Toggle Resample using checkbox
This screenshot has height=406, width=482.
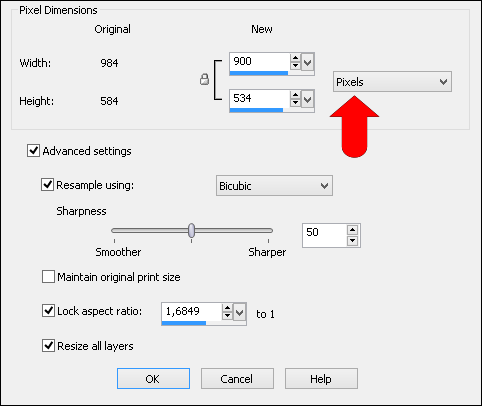pyautogui.click(x=47, y=184)
